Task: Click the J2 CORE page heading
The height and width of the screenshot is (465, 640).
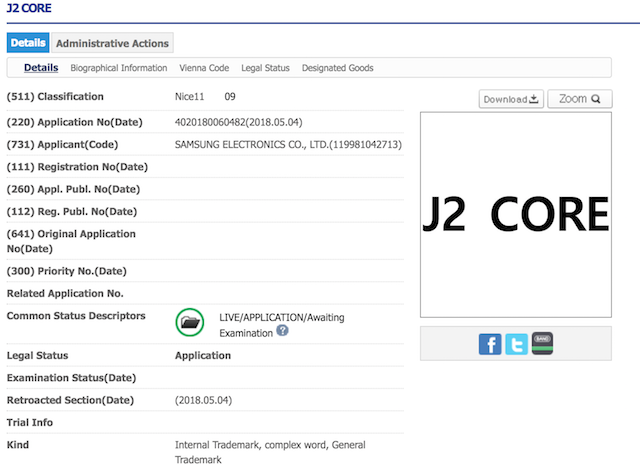Action: tap(31, 9)
